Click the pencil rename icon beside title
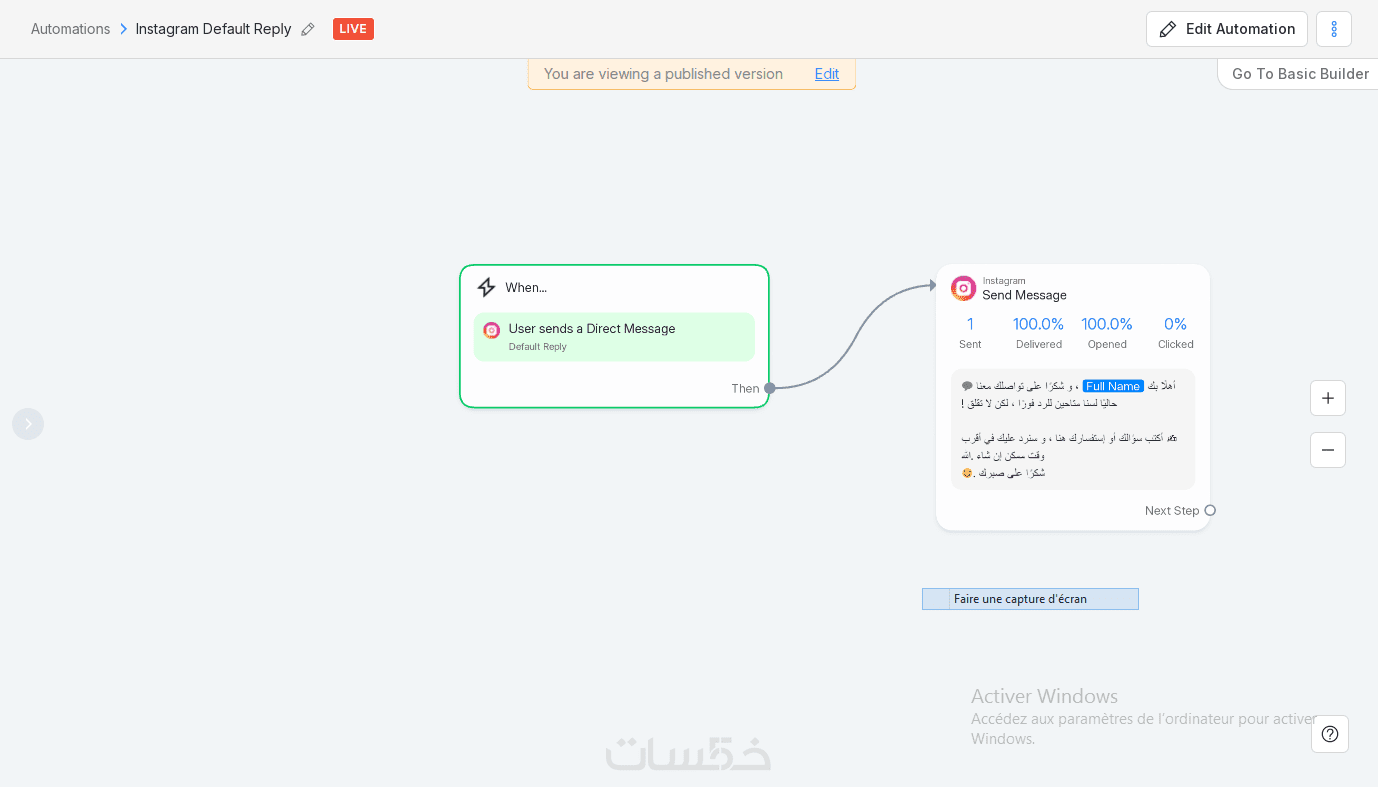 pos(308,29)
